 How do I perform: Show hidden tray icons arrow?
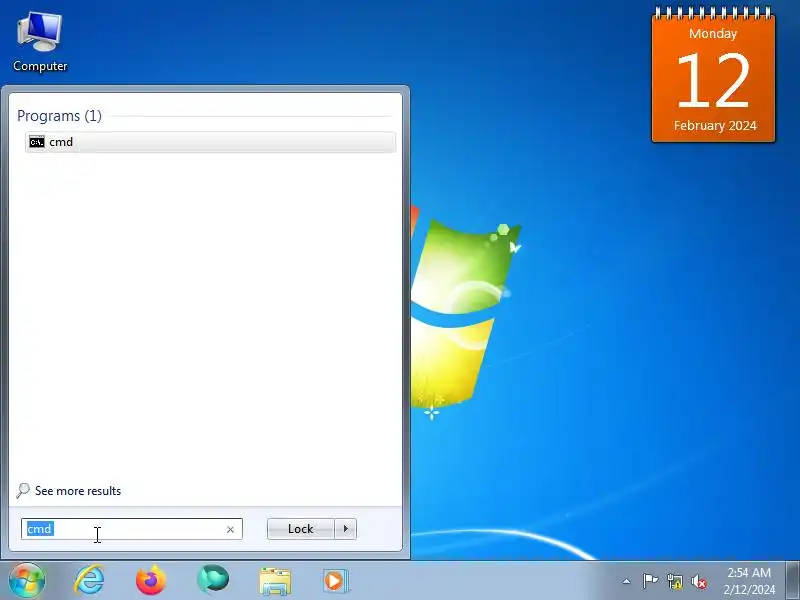627,581
